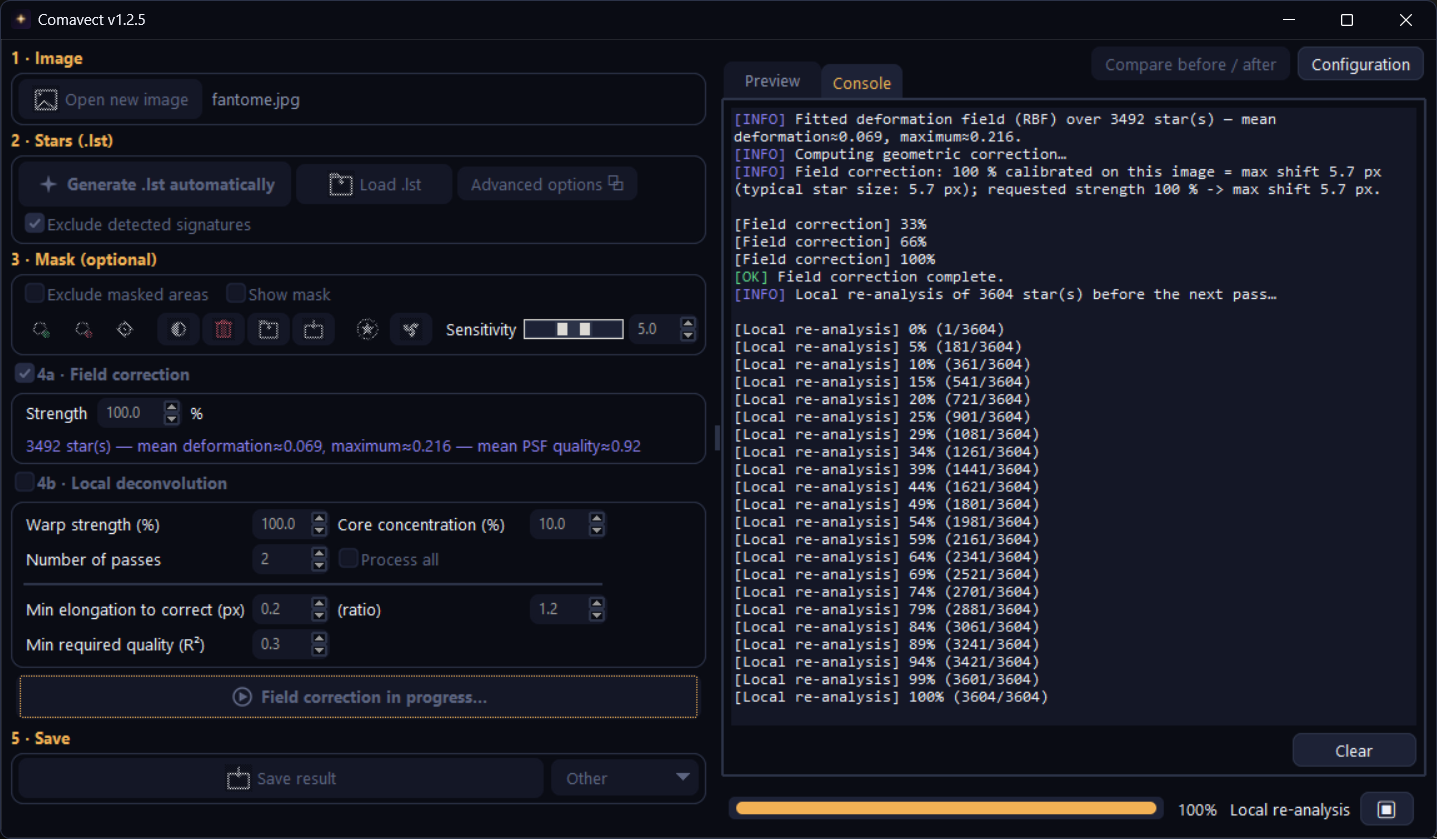Decrease field correction Strength with down arrow
The height and width of the screenshot is (839, 1437).
(172, 419)
